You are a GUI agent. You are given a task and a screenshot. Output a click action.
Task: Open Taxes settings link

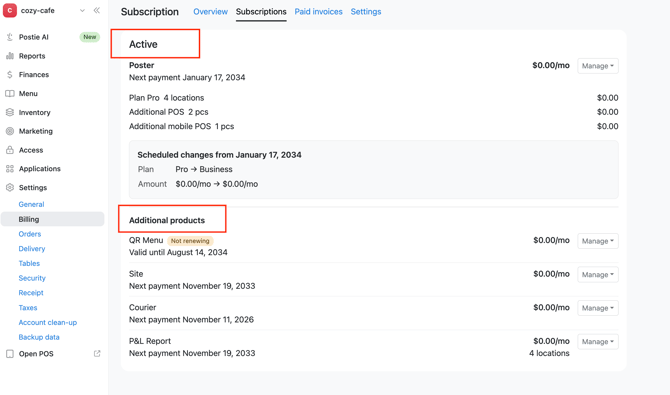pos(28,308)
